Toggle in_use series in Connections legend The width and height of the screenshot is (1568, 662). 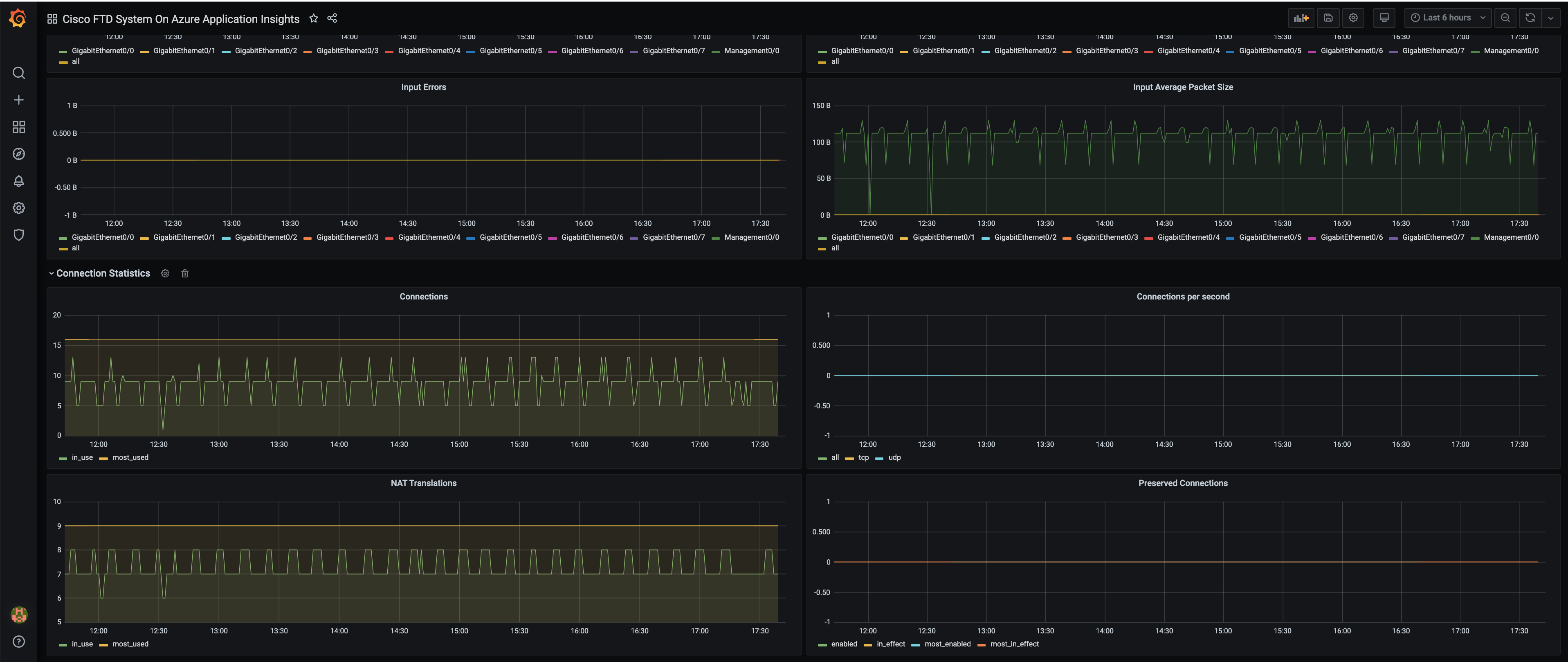[82, 457]
